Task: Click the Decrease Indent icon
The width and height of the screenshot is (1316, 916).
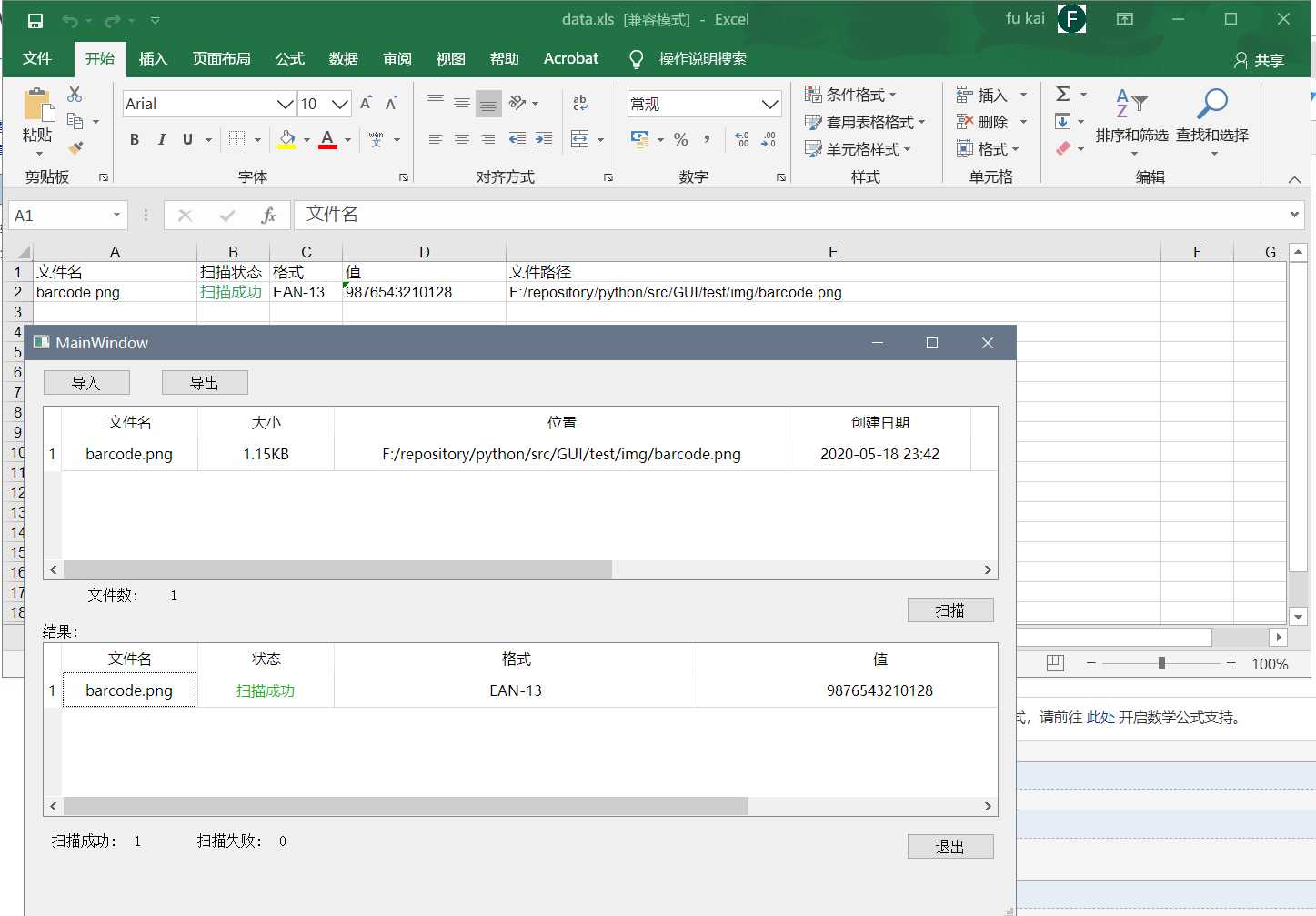Action: 517,139
